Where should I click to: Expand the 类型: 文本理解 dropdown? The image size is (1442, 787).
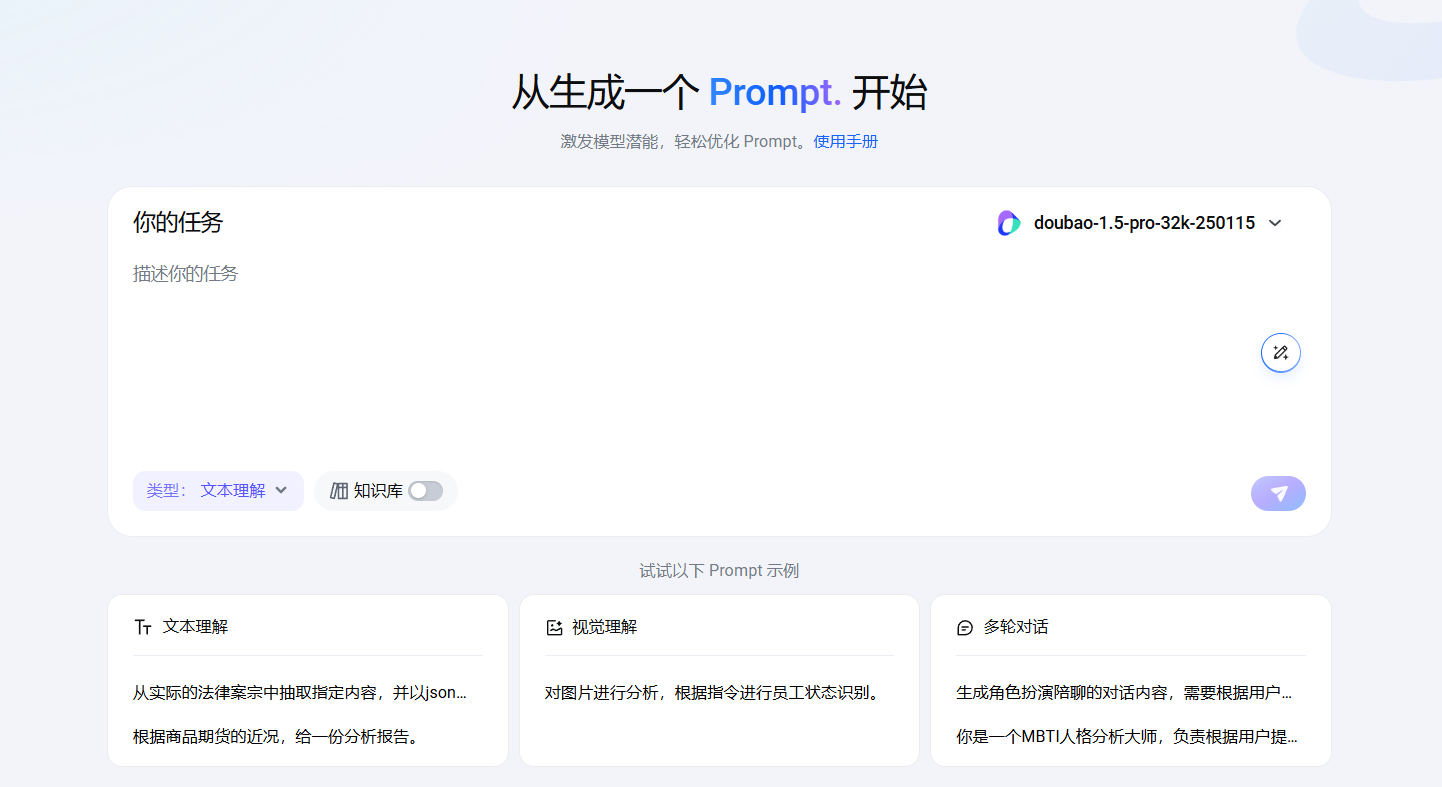point(218,491)
